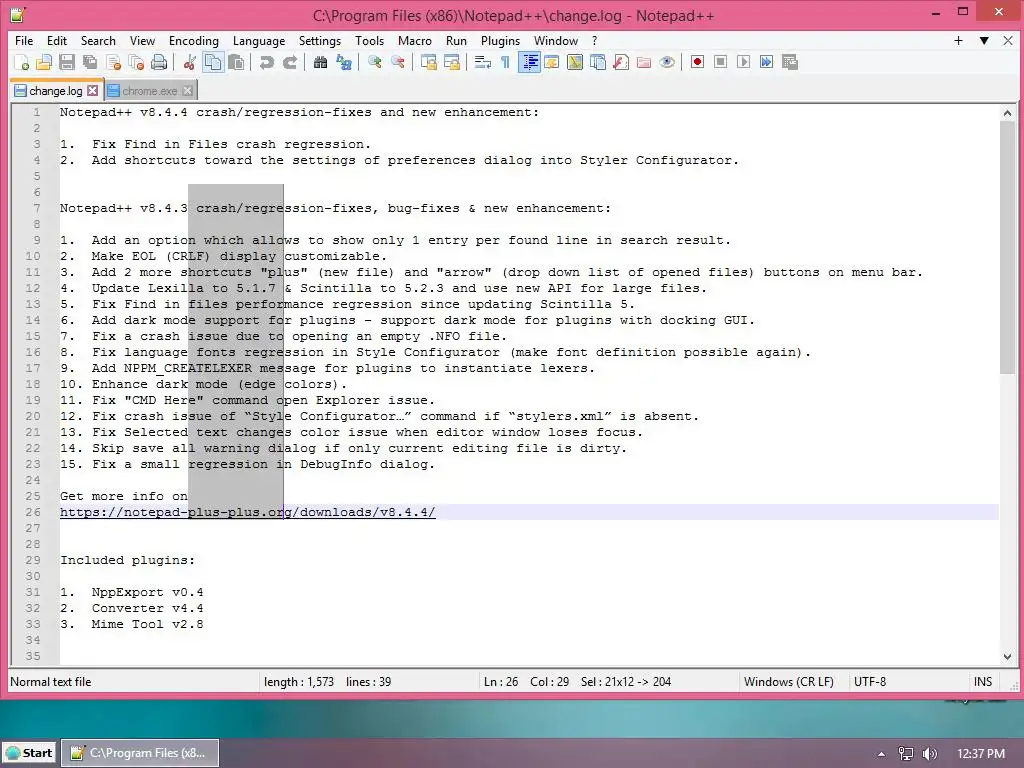Click the macro Playback icon
Viewport: 1024px width, 768px height.
[x=743, y=62]
